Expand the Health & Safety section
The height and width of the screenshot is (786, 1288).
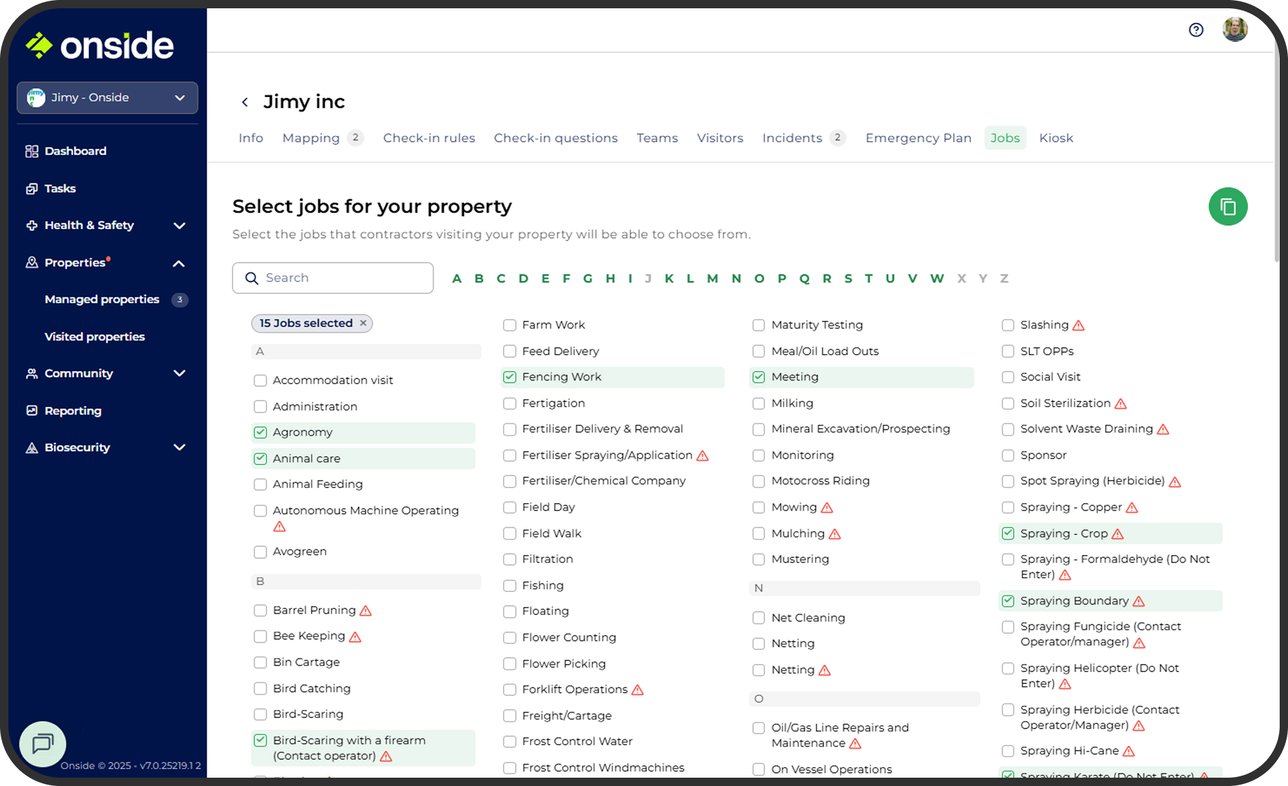pyautogui.click(x=179, y=225)
